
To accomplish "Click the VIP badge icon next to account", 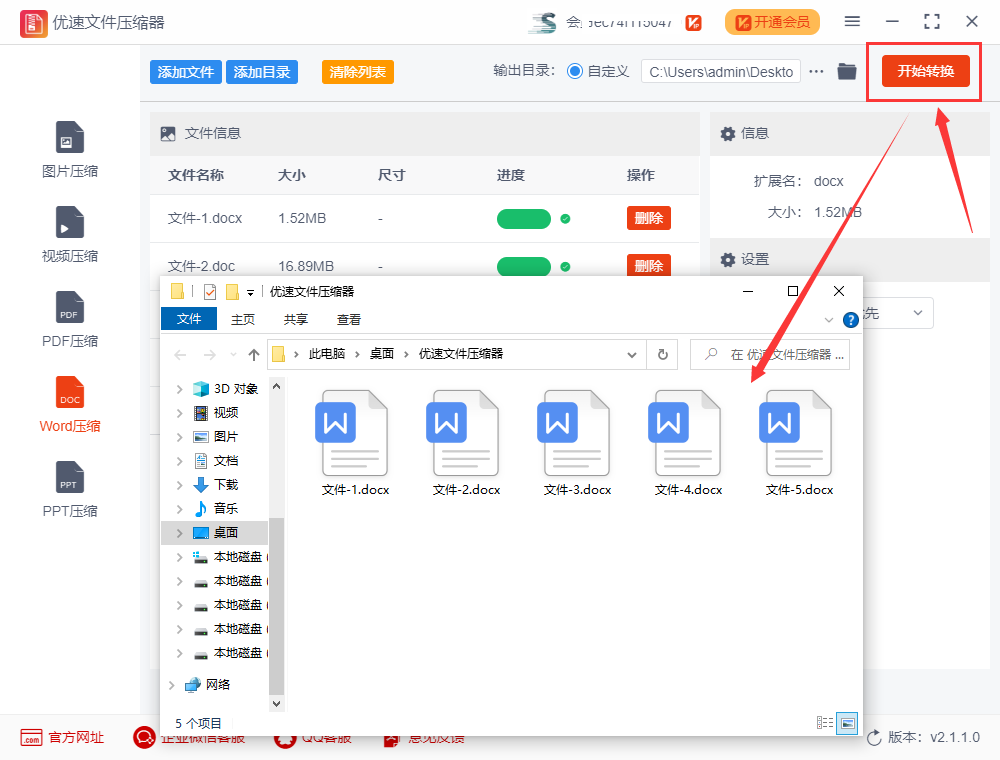I will coord(693,23).
